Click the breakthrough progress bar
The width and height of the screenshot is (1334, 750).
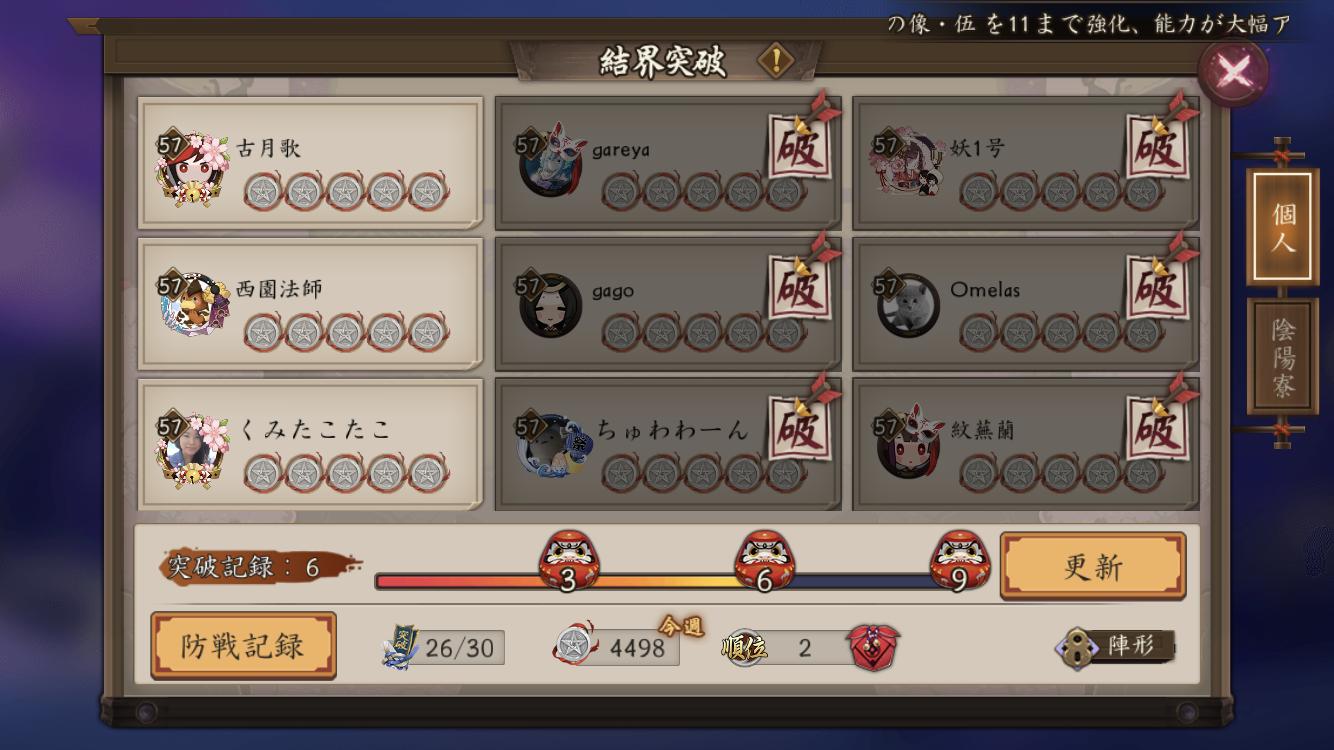point(665,581)
